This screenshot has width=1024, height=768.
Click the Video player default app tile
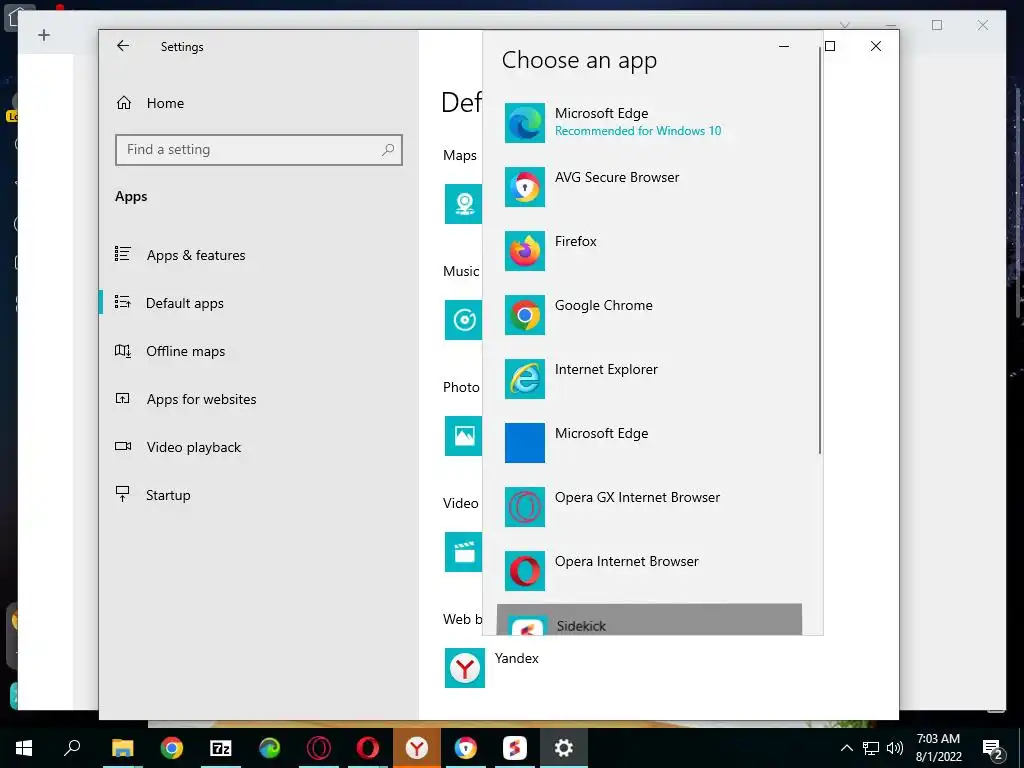point(464,552)
